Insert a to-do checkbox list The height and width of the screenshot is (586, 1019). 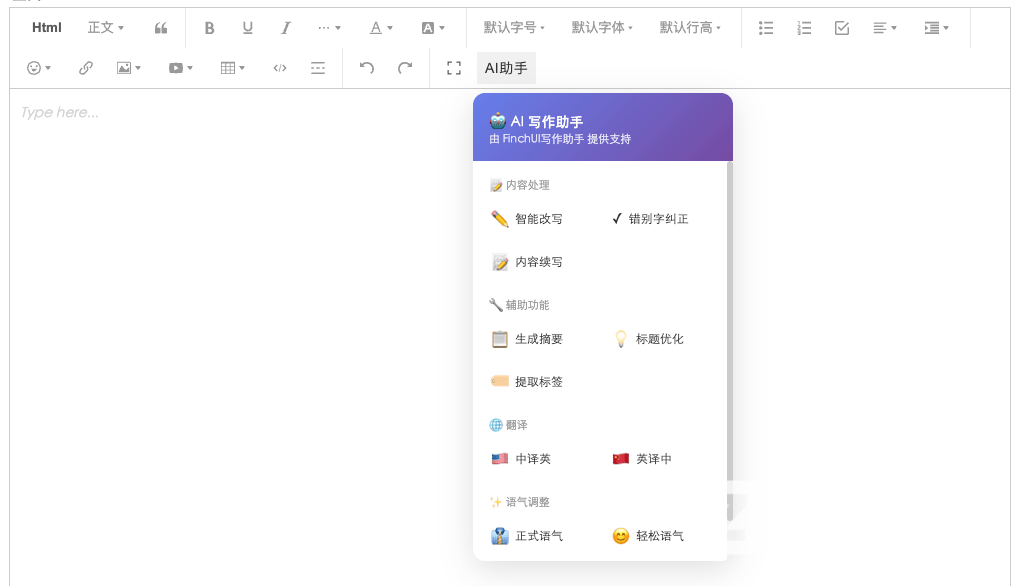842,28
